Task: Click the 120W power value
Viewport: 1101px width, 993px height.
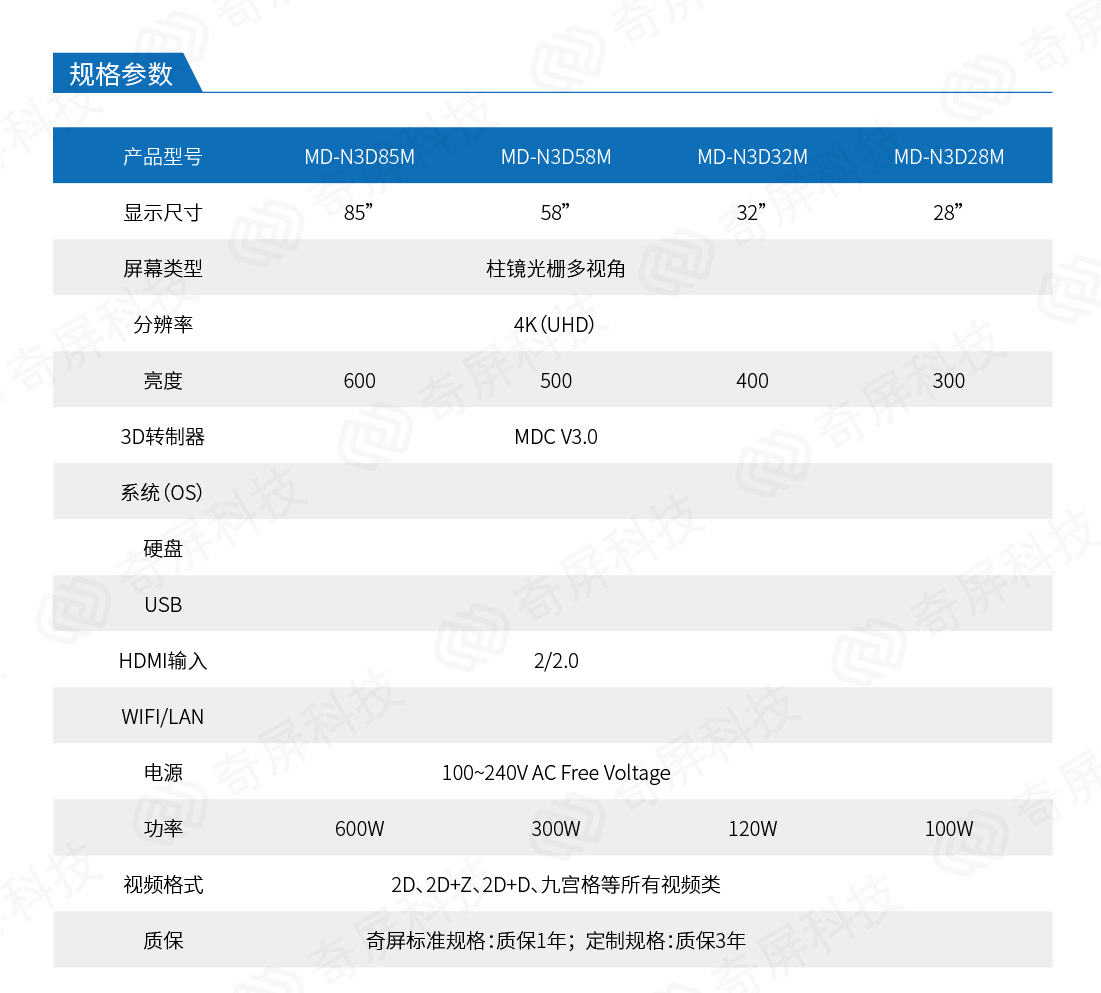Action: (x=753, y=829)
